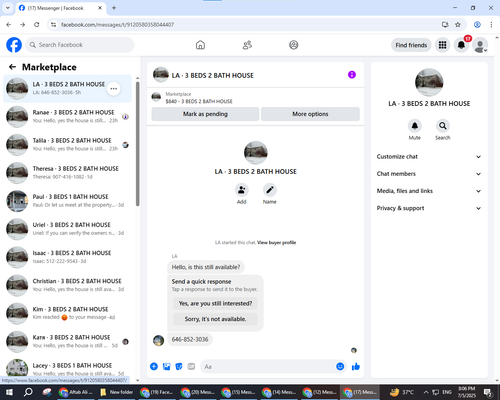
Task: Open the Groups icon in top navigation
Action: [294, 45]
